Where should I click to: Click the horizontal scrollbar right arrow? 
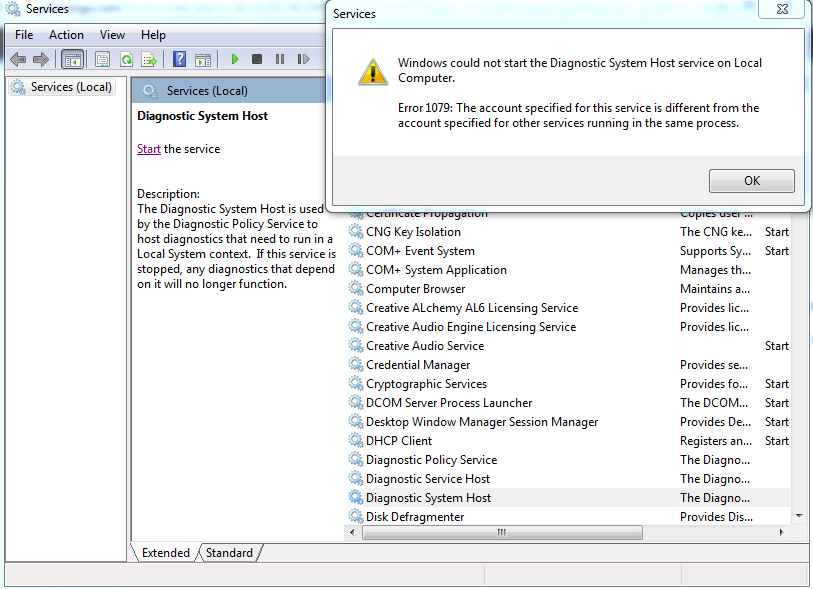pos(781,532)
